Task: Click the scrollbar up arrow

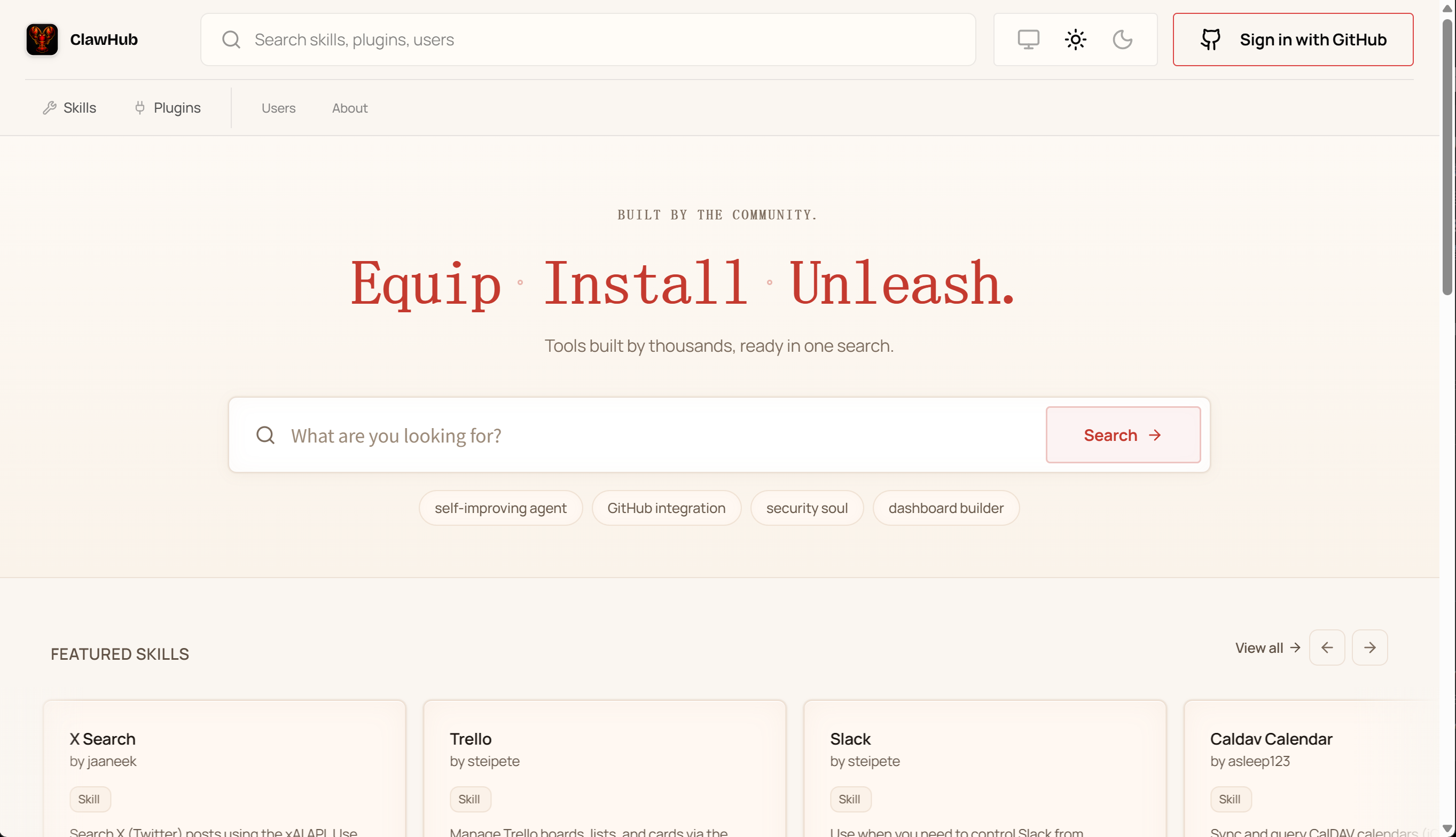Action: pos(1447,8)
